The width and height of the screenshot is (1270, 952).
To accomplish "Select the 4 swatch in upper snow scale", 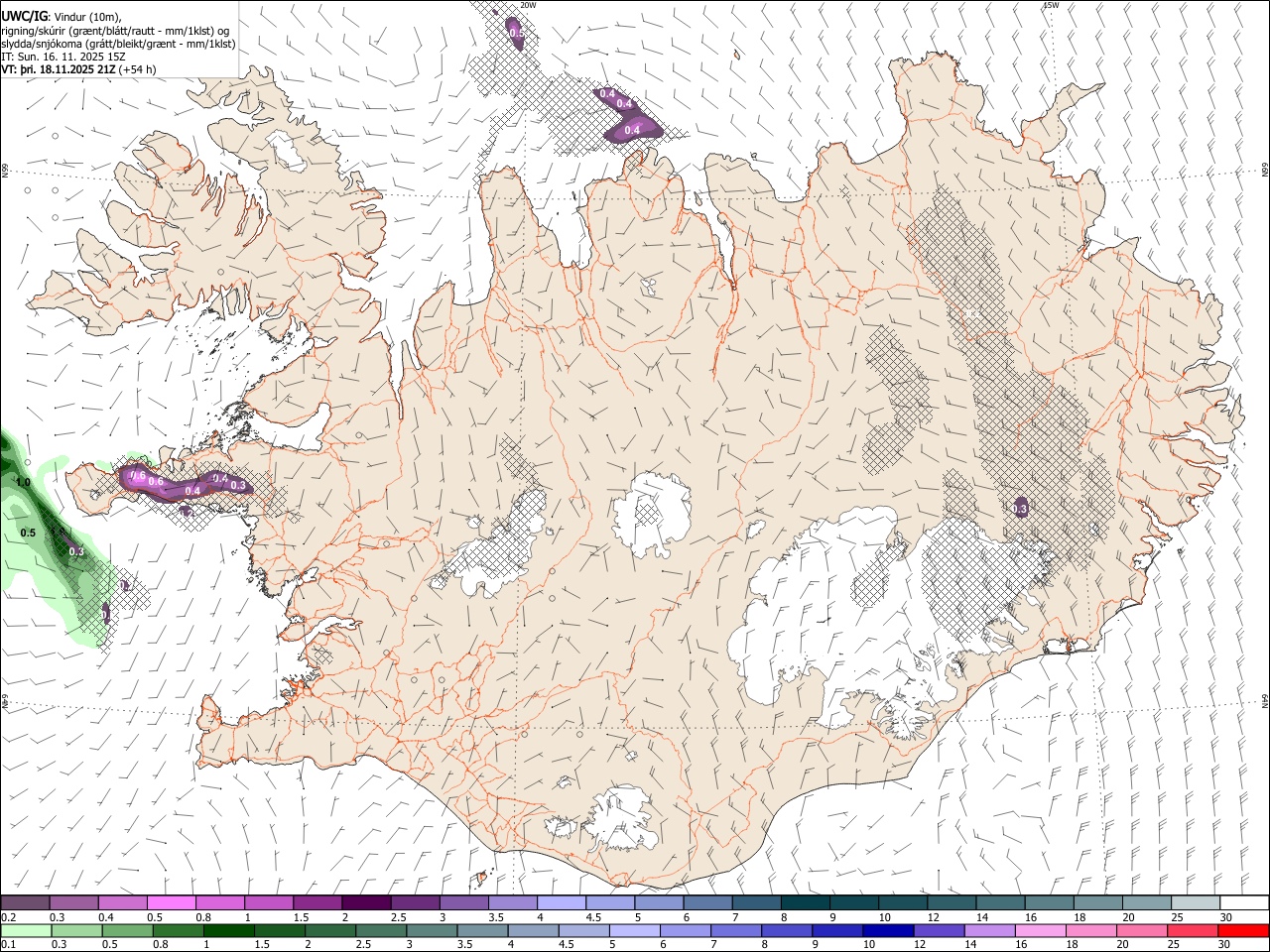I will point(562,902).
